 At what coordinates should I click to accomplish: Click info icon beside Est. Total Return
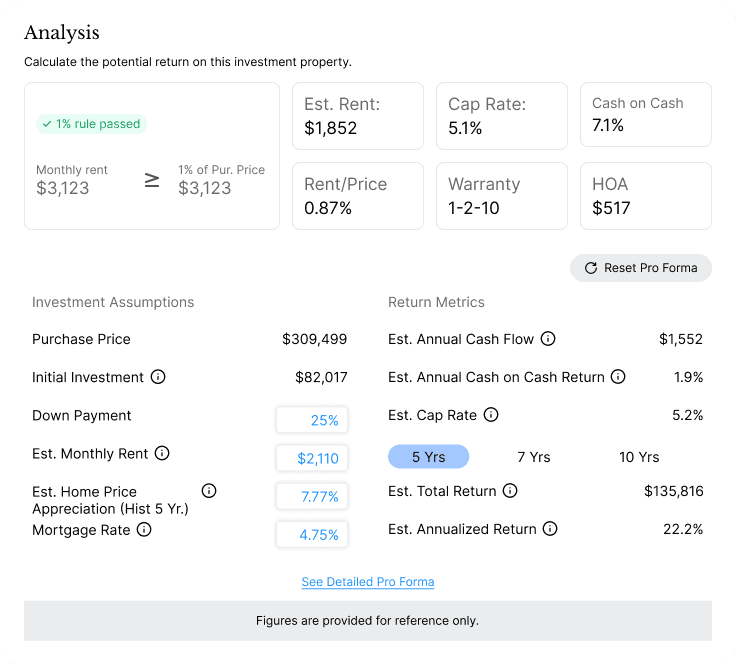pyautogui.click(x=510, y=491)
